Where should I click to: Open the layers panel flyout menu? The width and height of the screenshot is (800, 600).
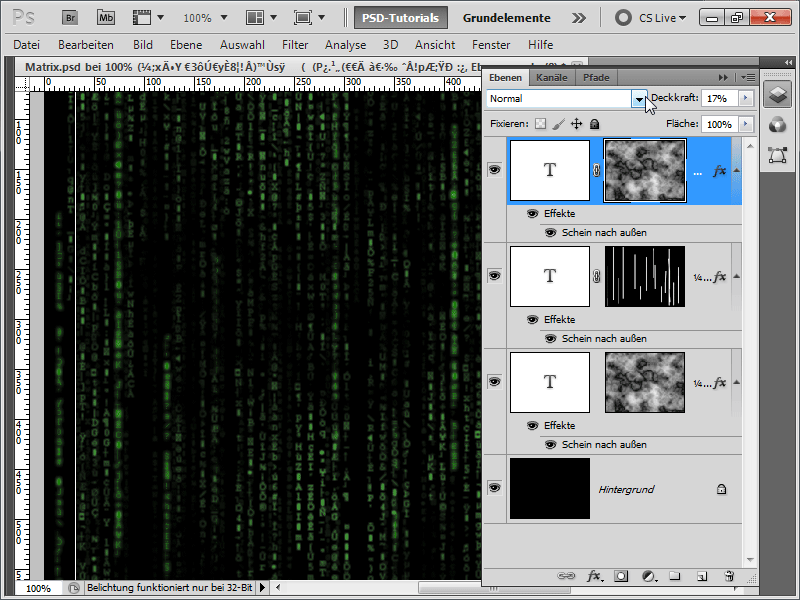pyautogui.click(x=748, y=78)
